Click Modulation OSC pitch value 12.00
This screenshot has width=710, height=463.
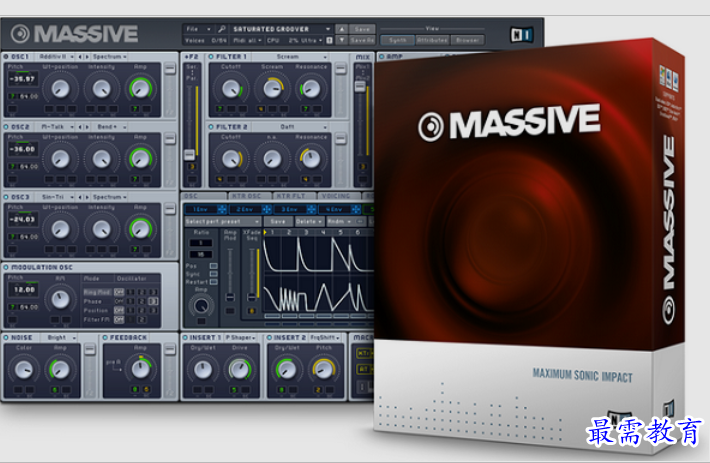coord(24,289)
